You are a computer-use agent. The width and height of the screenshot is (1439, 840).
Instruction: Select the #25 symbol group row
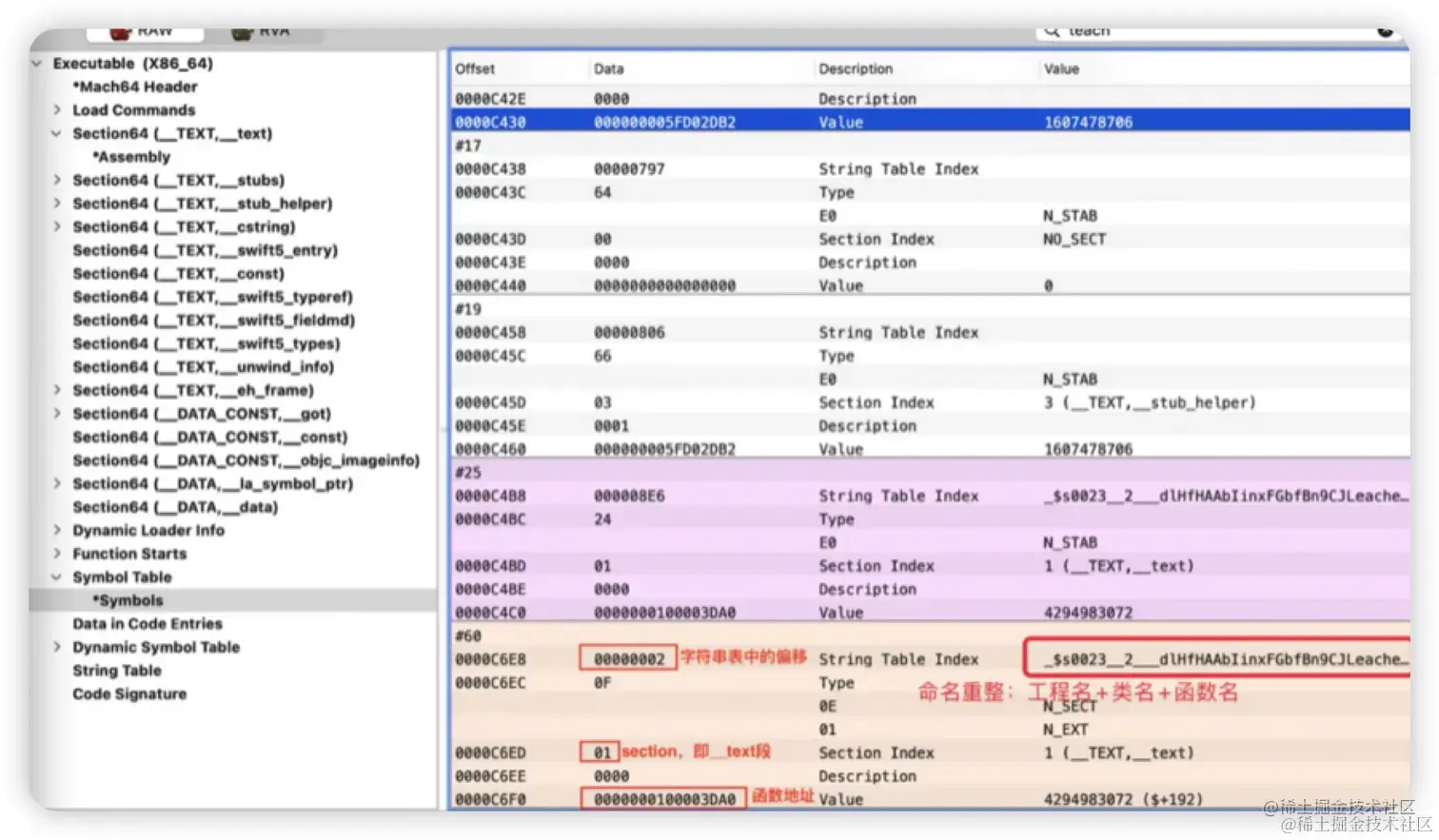[930, 473]
